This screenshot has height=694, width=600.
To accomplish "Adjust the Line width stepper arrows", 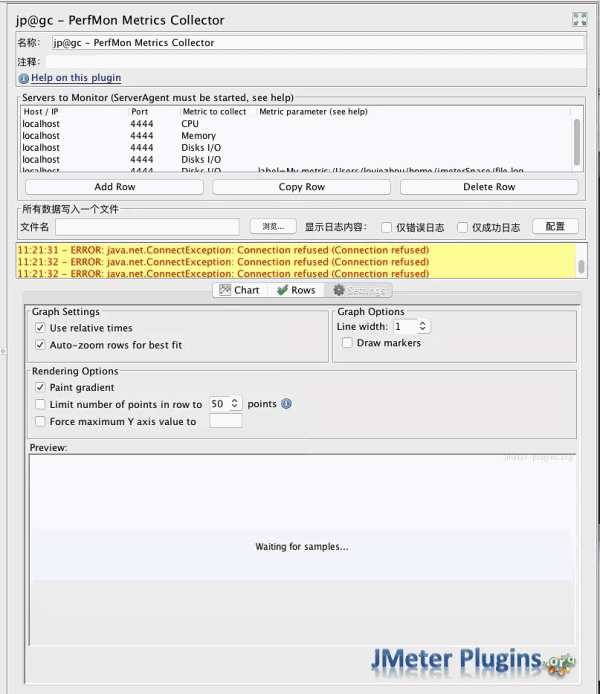I will (x=423, y=326).
